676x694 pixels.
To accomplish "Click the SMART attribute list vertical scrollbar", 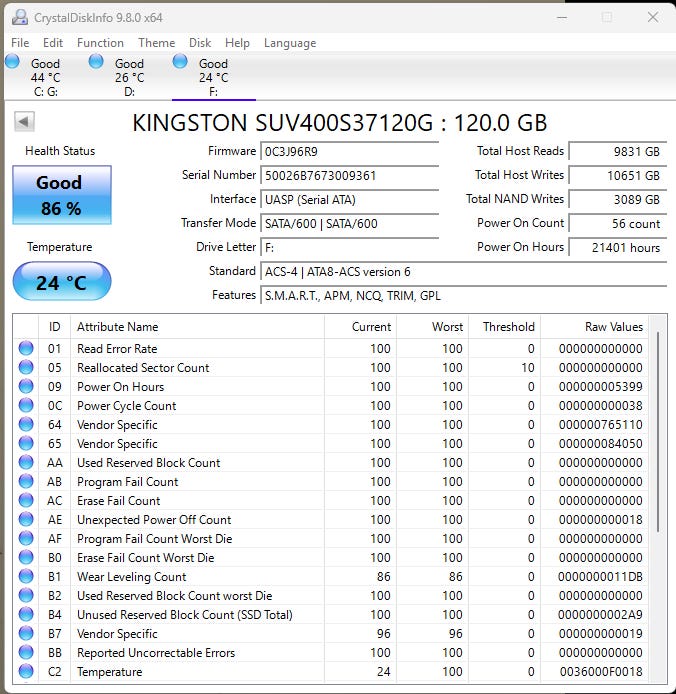I will (x=657, y=430).
